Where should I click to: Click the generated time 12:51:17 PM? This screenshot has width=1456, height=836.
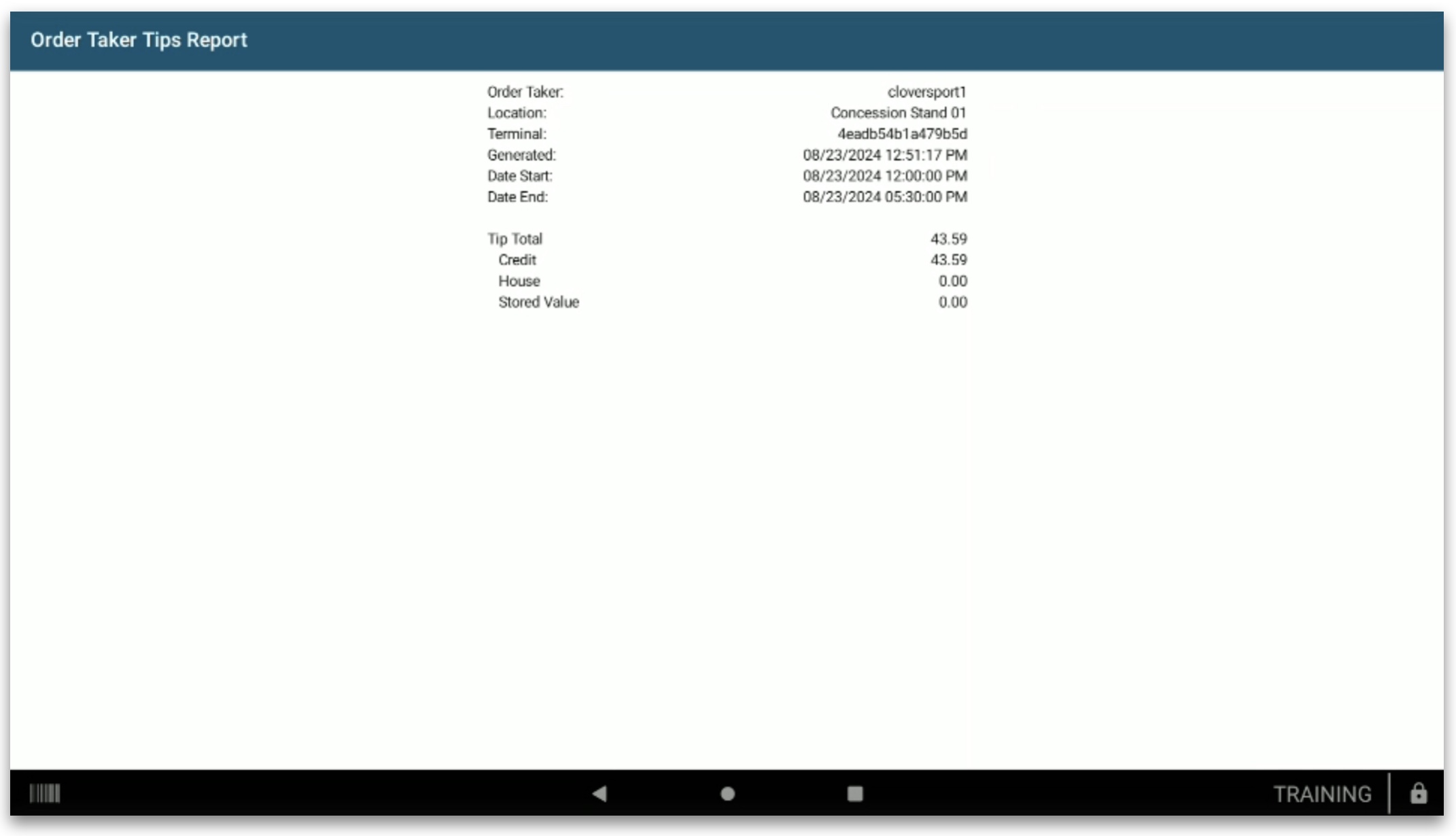pyautogui.click(x=926, y=155)
